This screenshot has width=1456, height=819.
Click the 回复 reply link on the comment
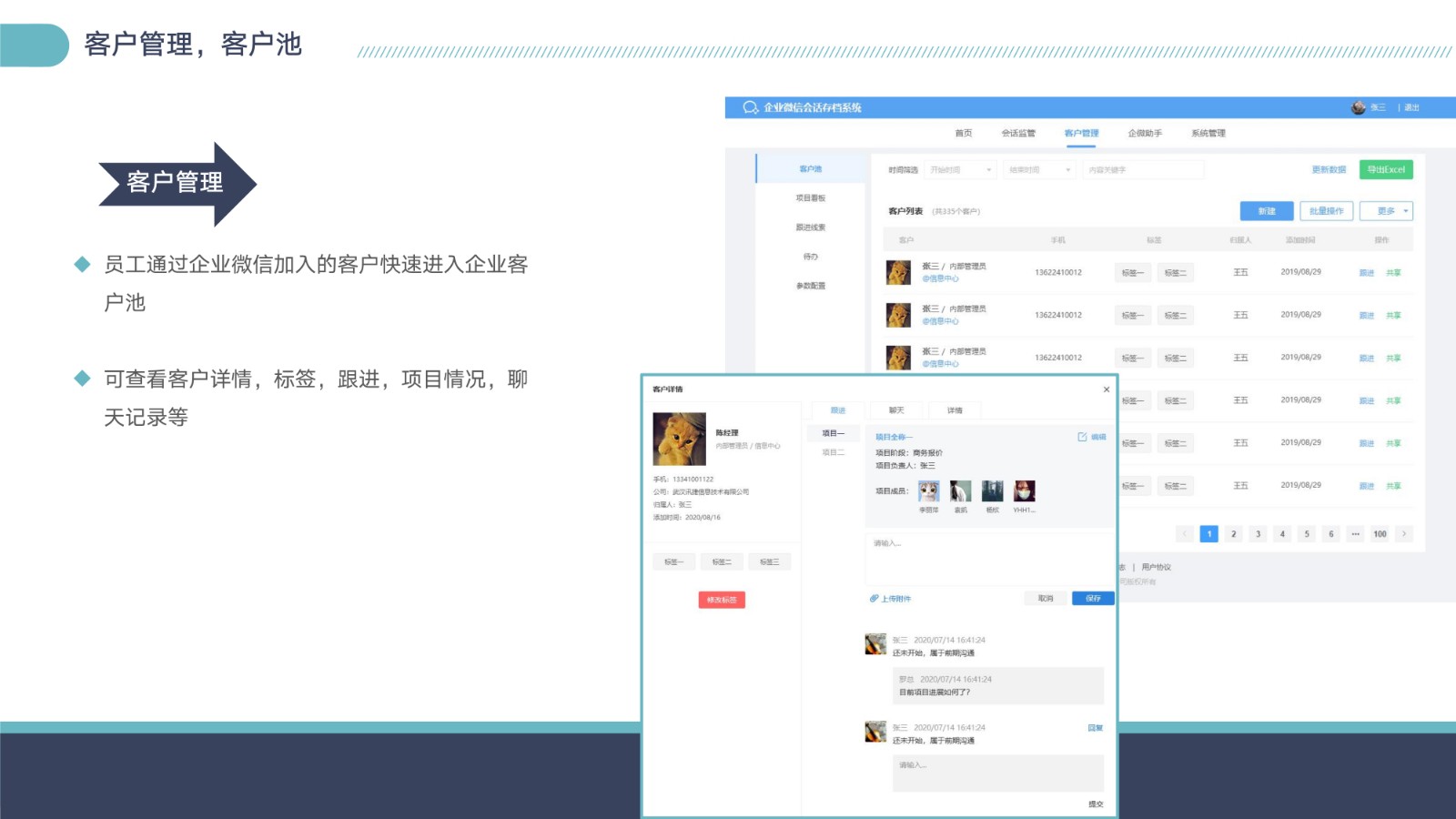pos(1096,728)
